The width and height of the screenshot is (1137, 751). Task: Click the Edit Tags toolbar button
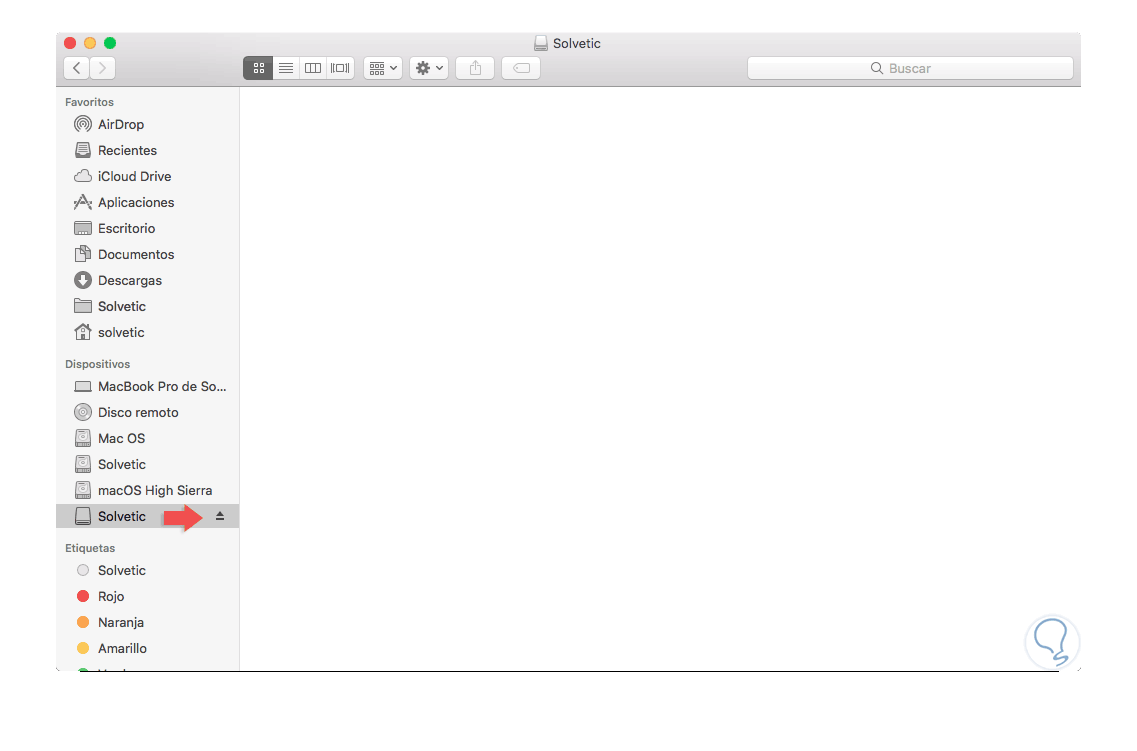(x=521, y=68)
